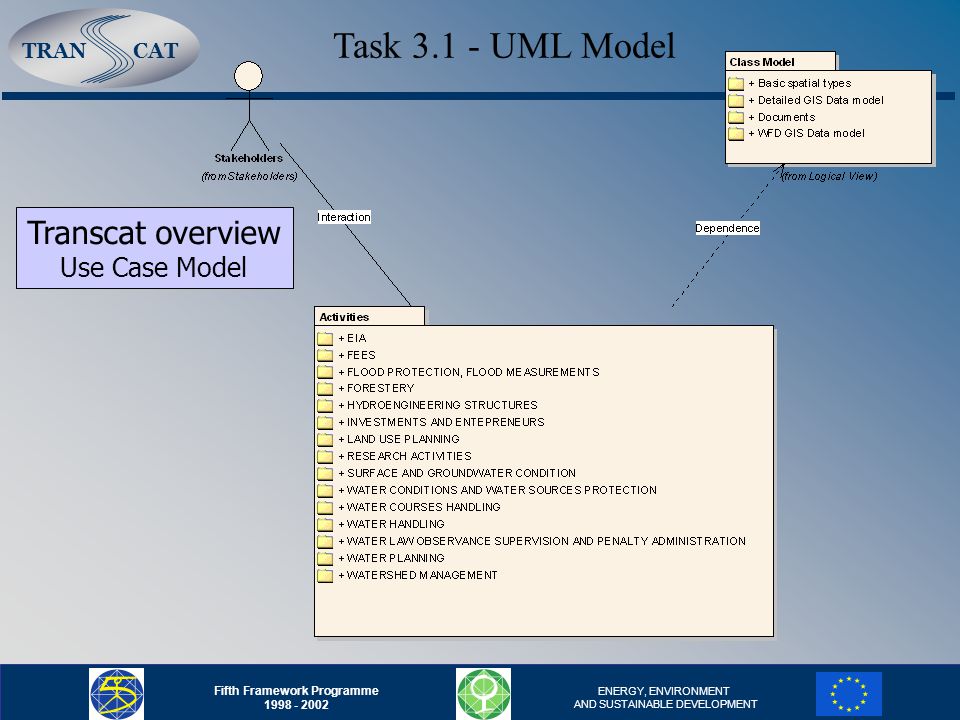Click the LAND USE PLANNING folder icon

(325, 440)
